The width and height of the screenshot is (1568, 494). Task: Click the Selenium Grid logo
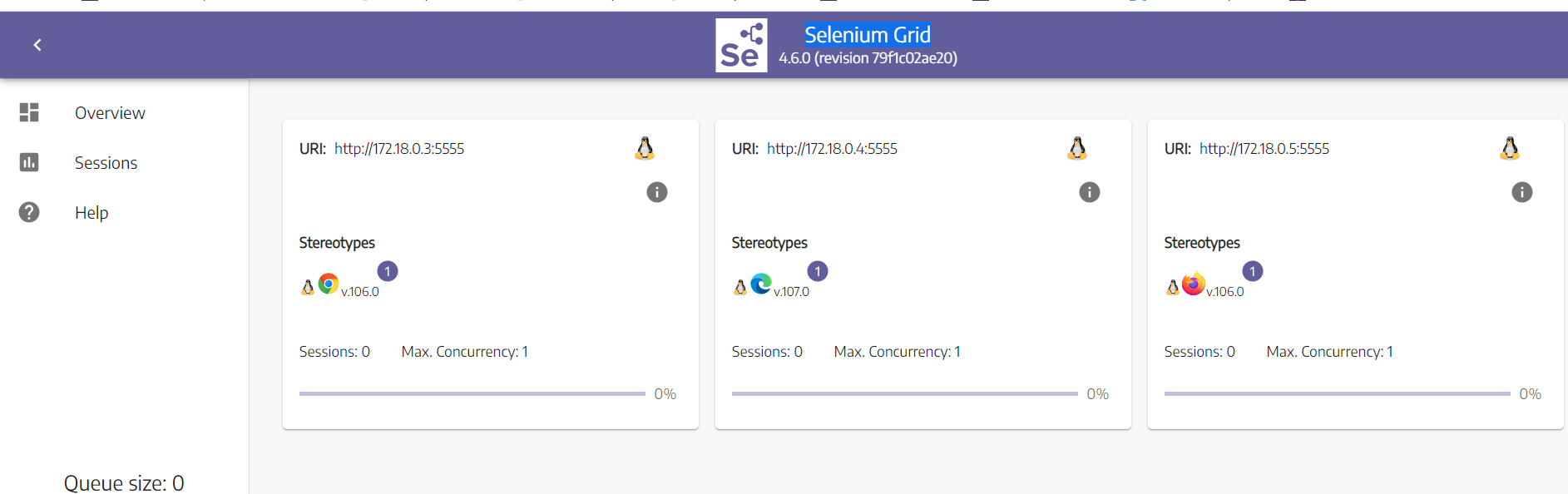740,45
